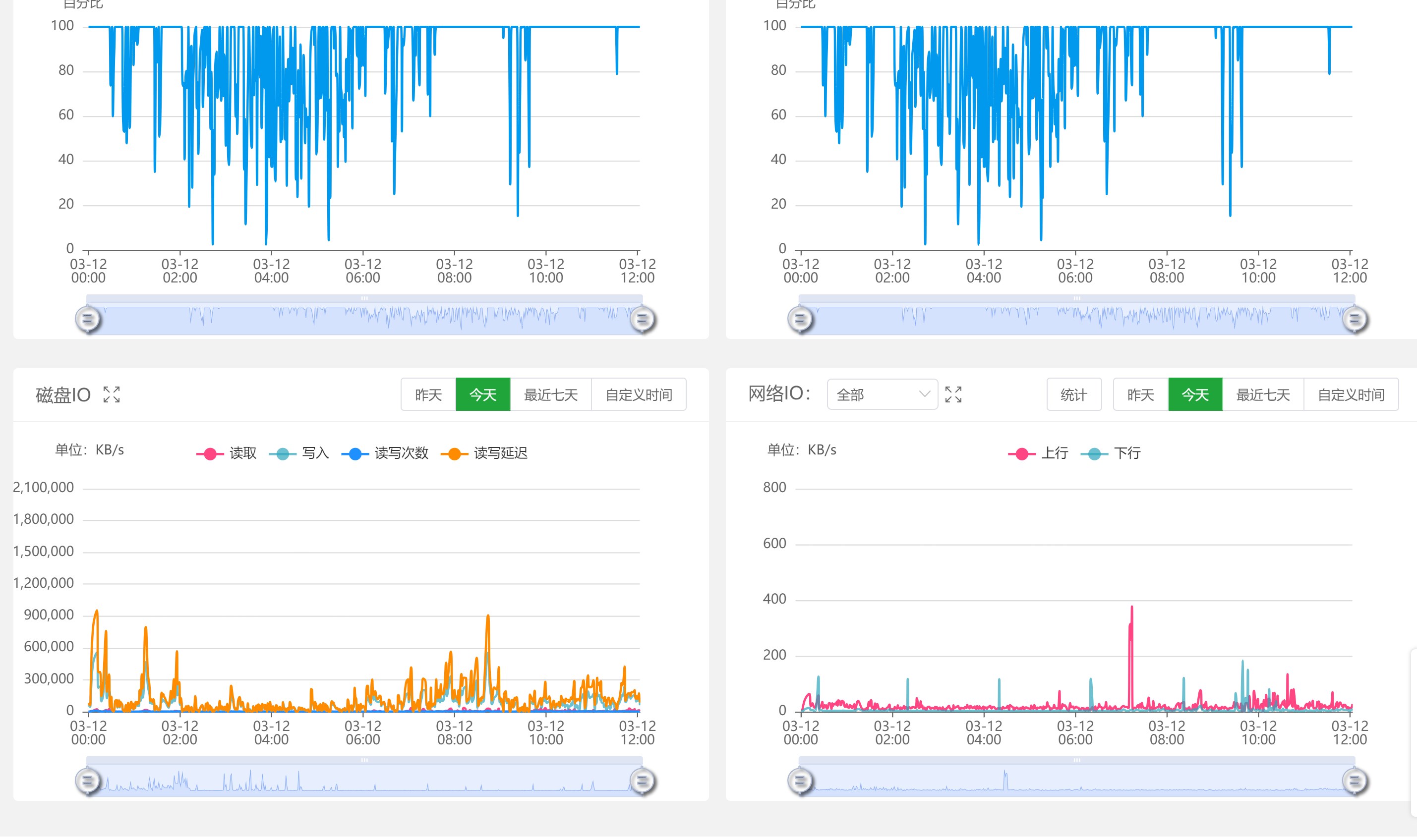
Task: Toggle the 读写次数 legend series
Action: [x=385, y=453]
